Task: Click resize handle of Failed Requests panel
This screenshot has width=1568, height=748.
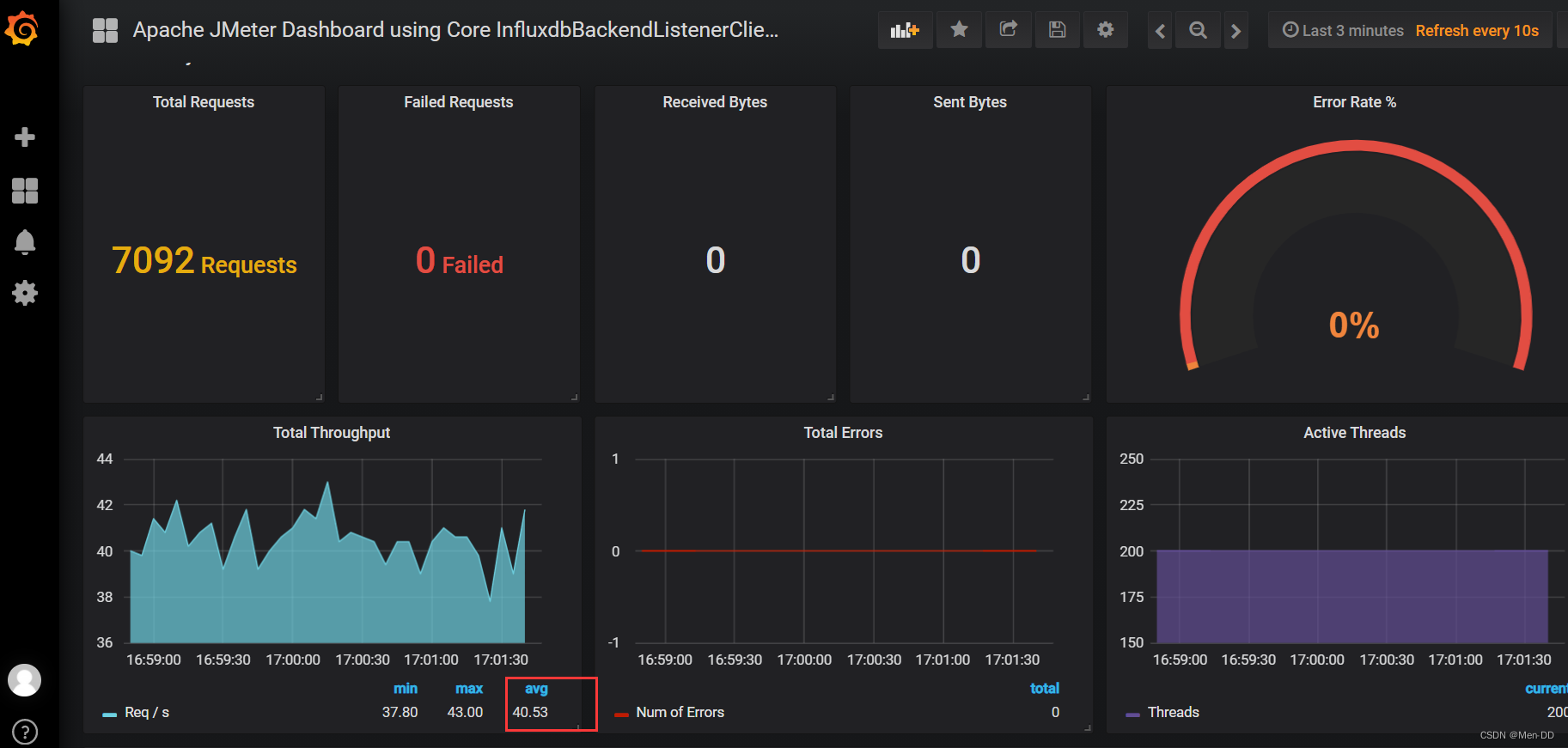Action: (575, 397)
